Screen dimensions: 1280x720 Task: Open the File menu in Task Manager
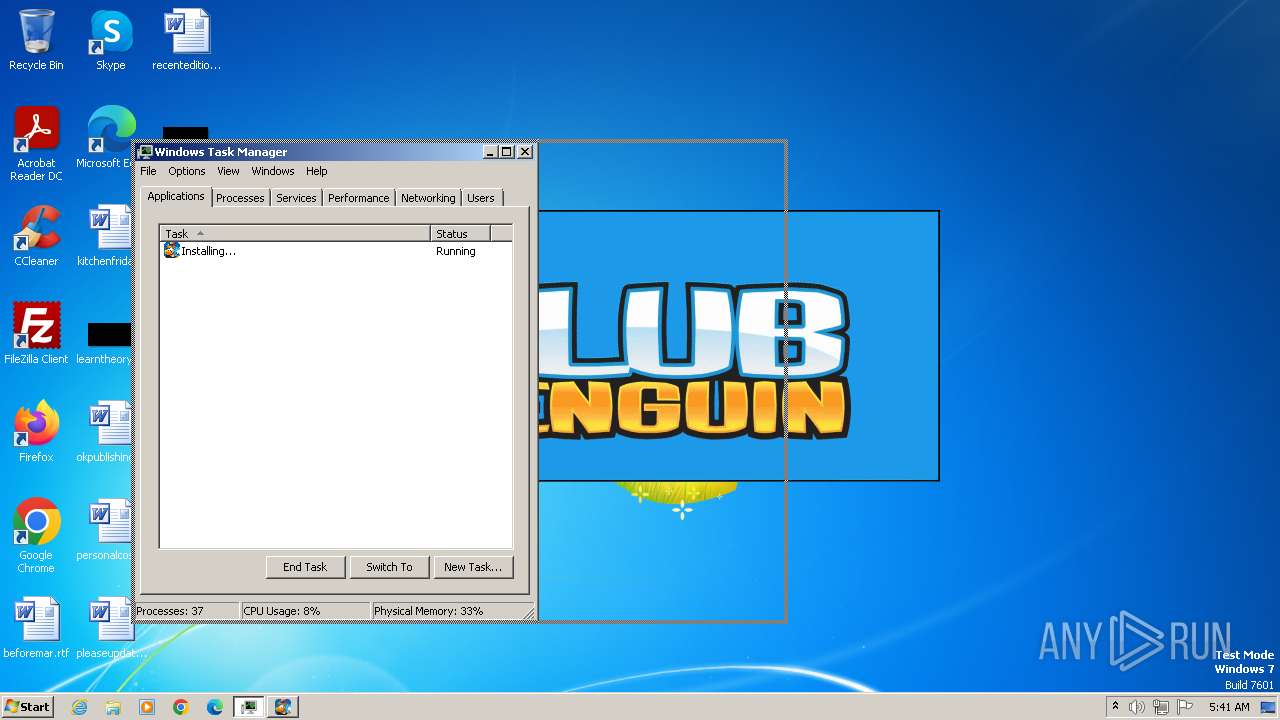pos(148,171)
